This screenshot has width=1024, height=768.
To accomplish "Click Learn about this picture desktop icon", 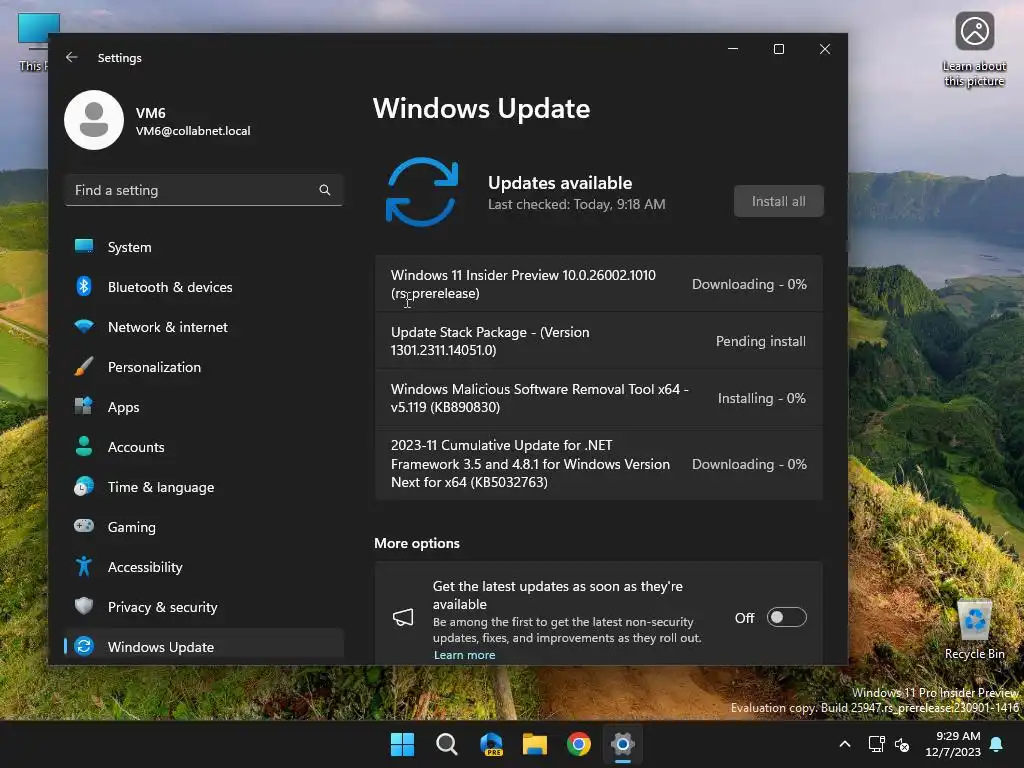I will (974, 50).
